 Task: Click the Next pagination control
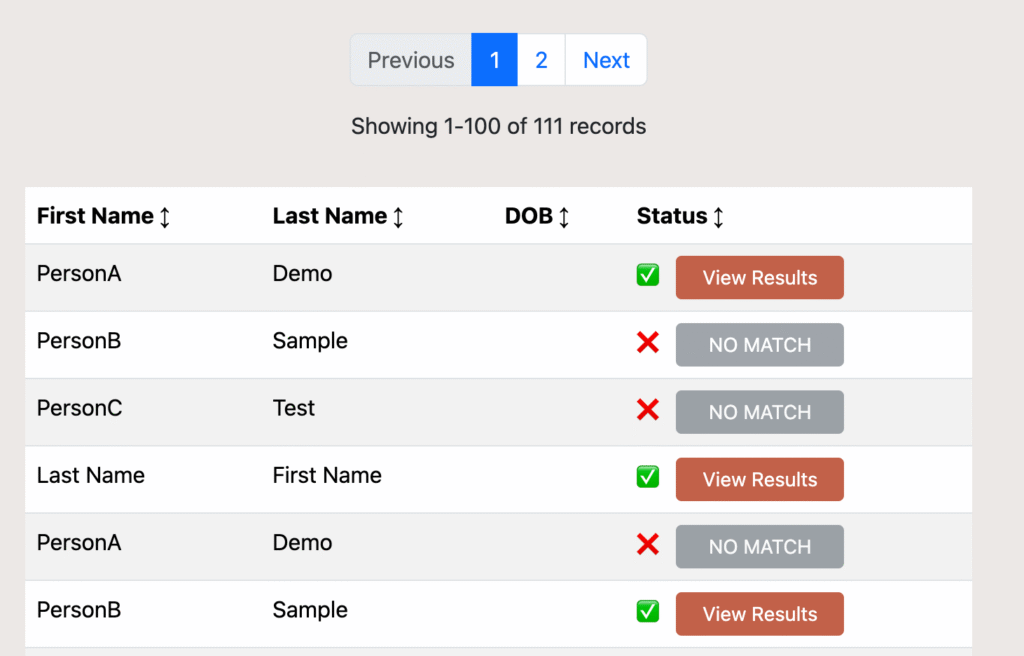pos(606,60)
